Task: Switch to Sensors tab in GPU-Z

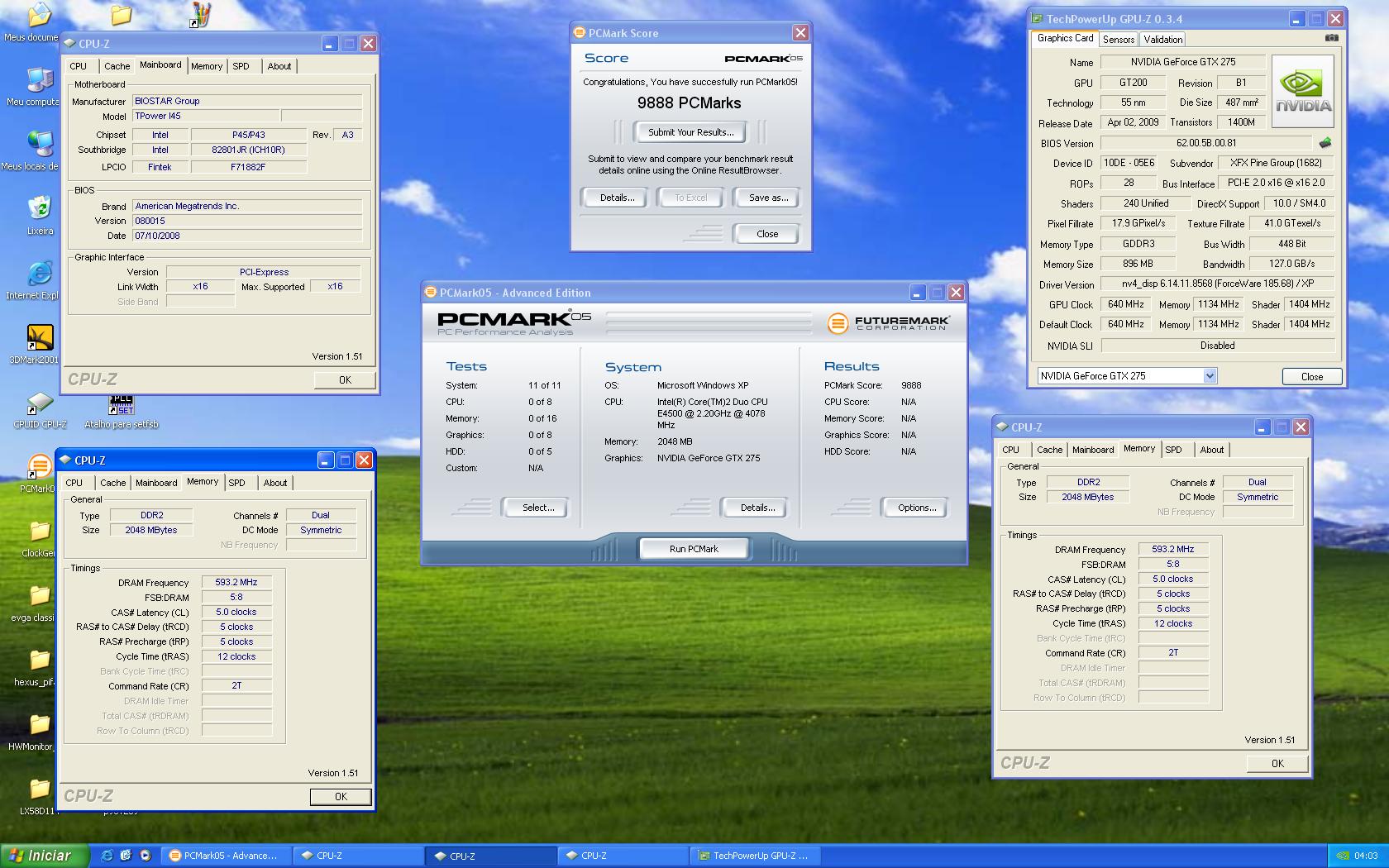Action: click(1118, 39)
